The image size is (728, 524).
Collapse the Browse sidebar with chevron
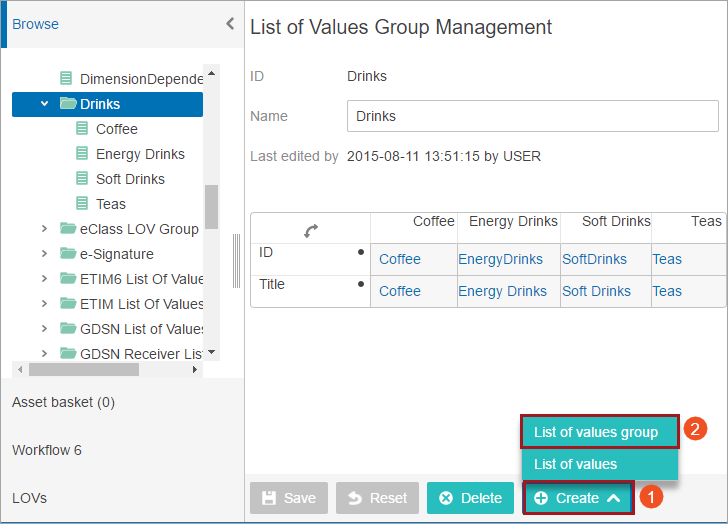(230, 24)
